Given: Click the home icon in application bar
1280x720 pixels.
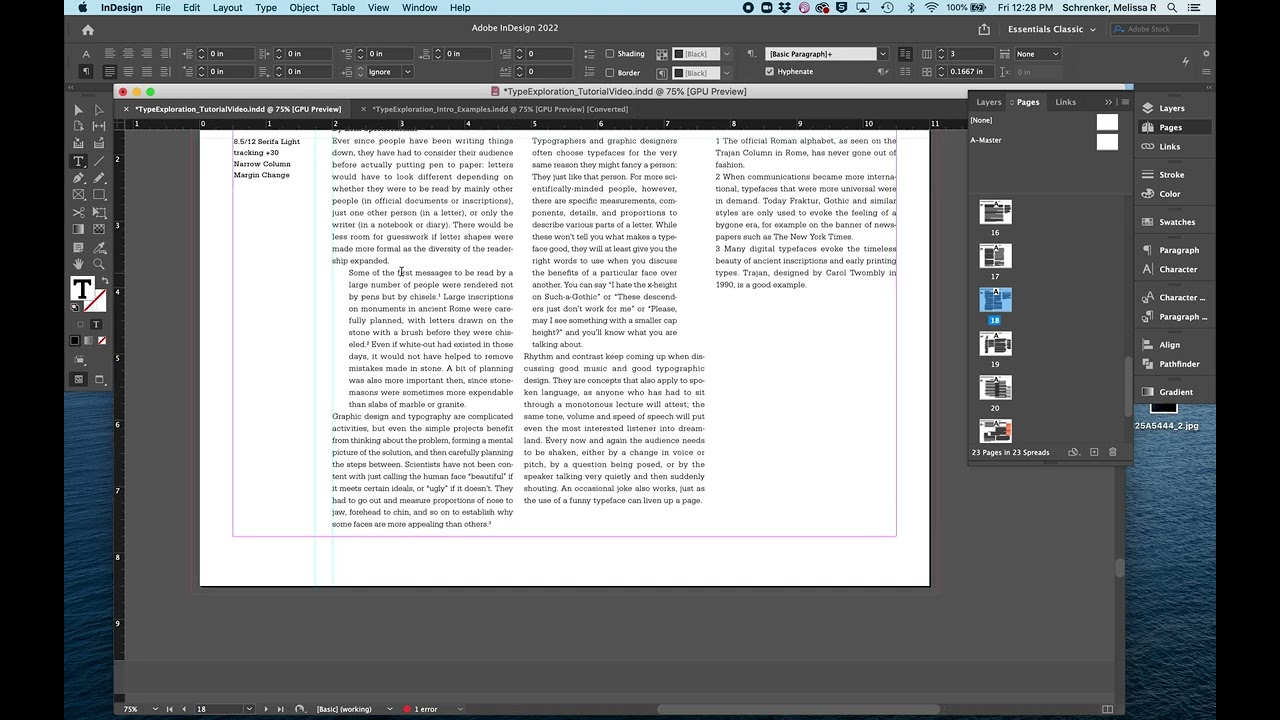Looking at the screenshot, I should coord(87,30).
